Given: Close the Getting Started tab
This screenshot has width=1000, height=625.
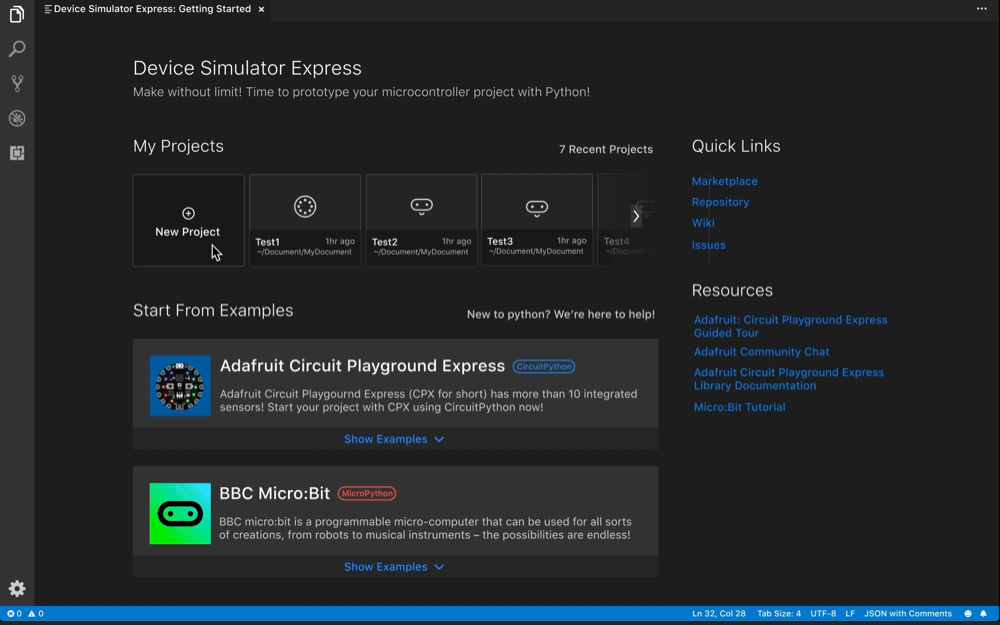Looking at the screenshot, I should coord(261,9).
